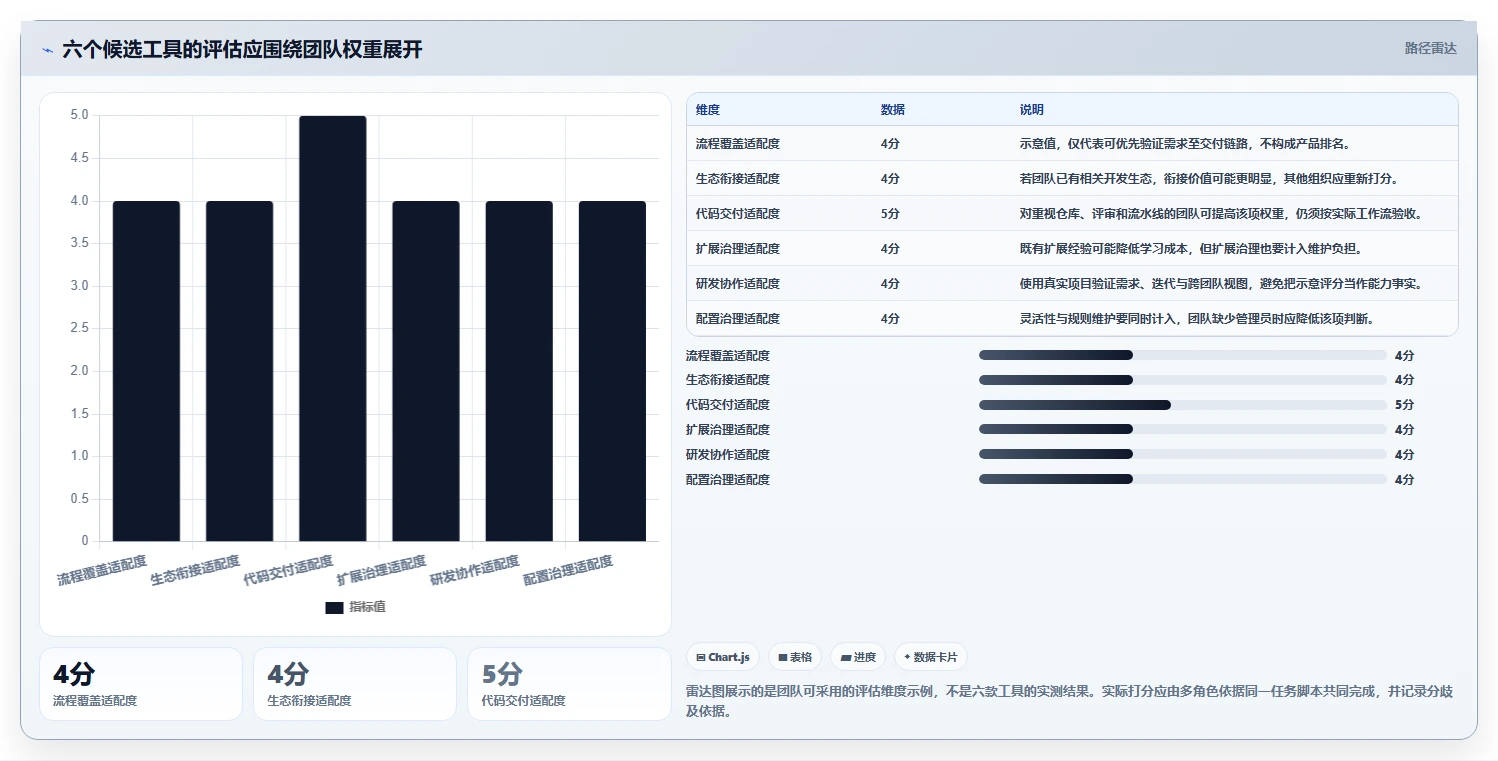
Task: Click the footnote starting 雷达图展示的是
Action: pyautogui.click(x=1069, y=701)
